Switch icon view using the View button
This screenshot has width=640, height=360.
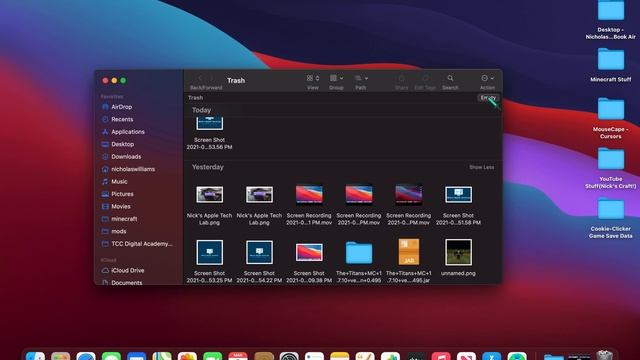[x=310, y=78]
